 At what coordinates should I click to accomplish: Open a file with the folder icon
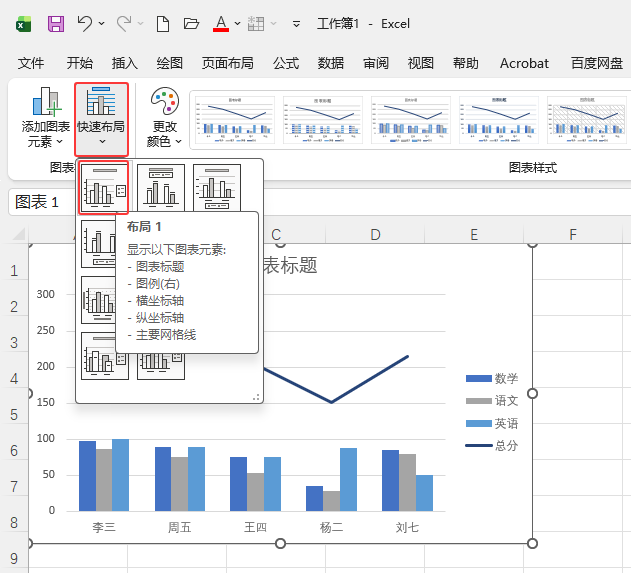[191, 24]
